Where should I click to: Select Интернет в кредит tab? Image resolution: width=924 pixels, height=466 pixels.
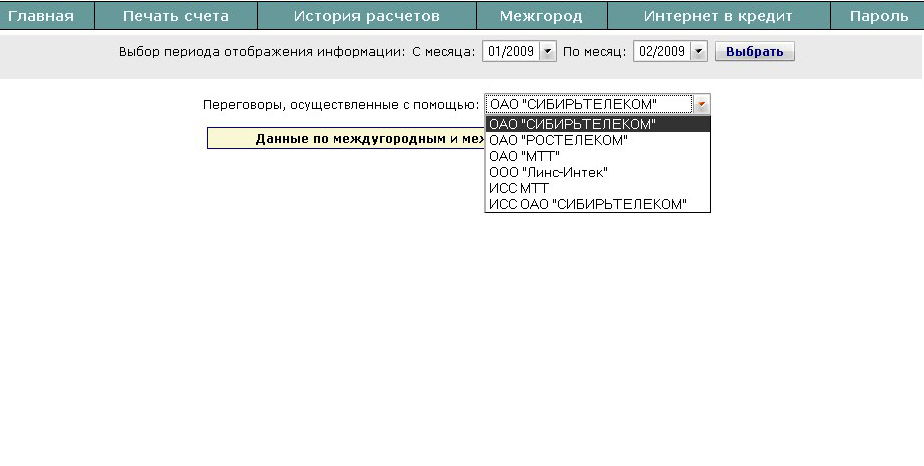tap(718, 16)
